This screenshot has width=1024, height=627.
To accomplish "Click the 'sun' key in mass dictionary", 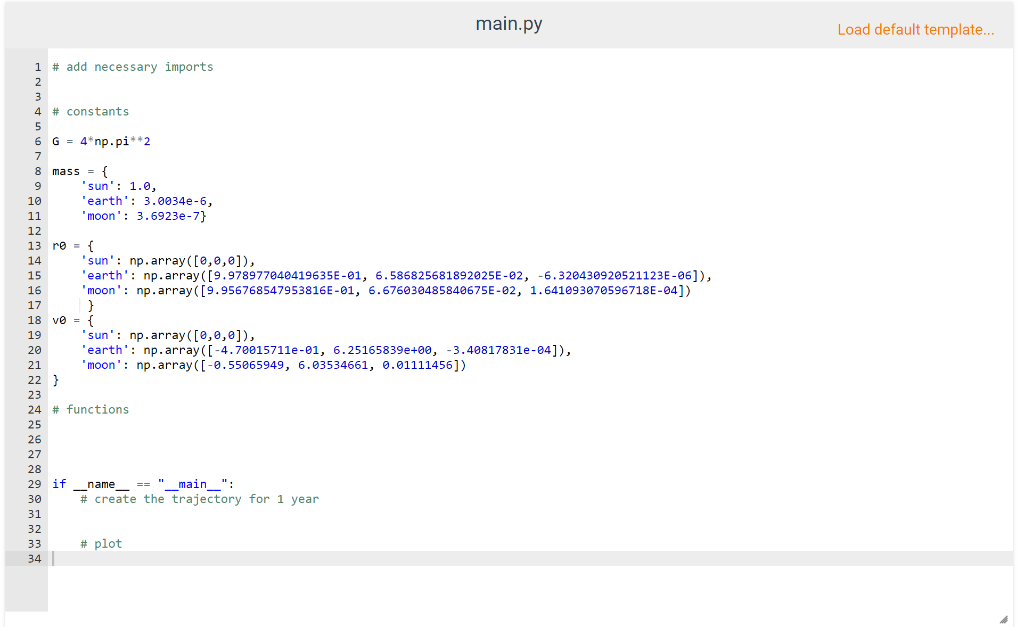I will [97, 185].
